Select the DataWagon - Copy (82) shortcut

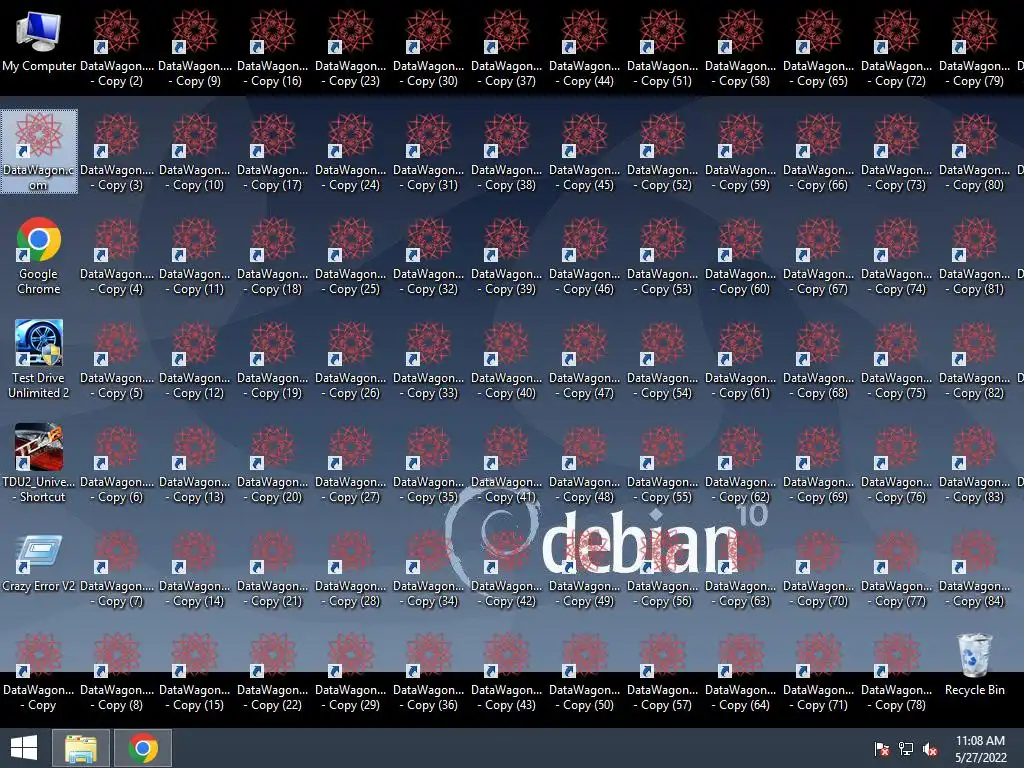coord(975,360)
